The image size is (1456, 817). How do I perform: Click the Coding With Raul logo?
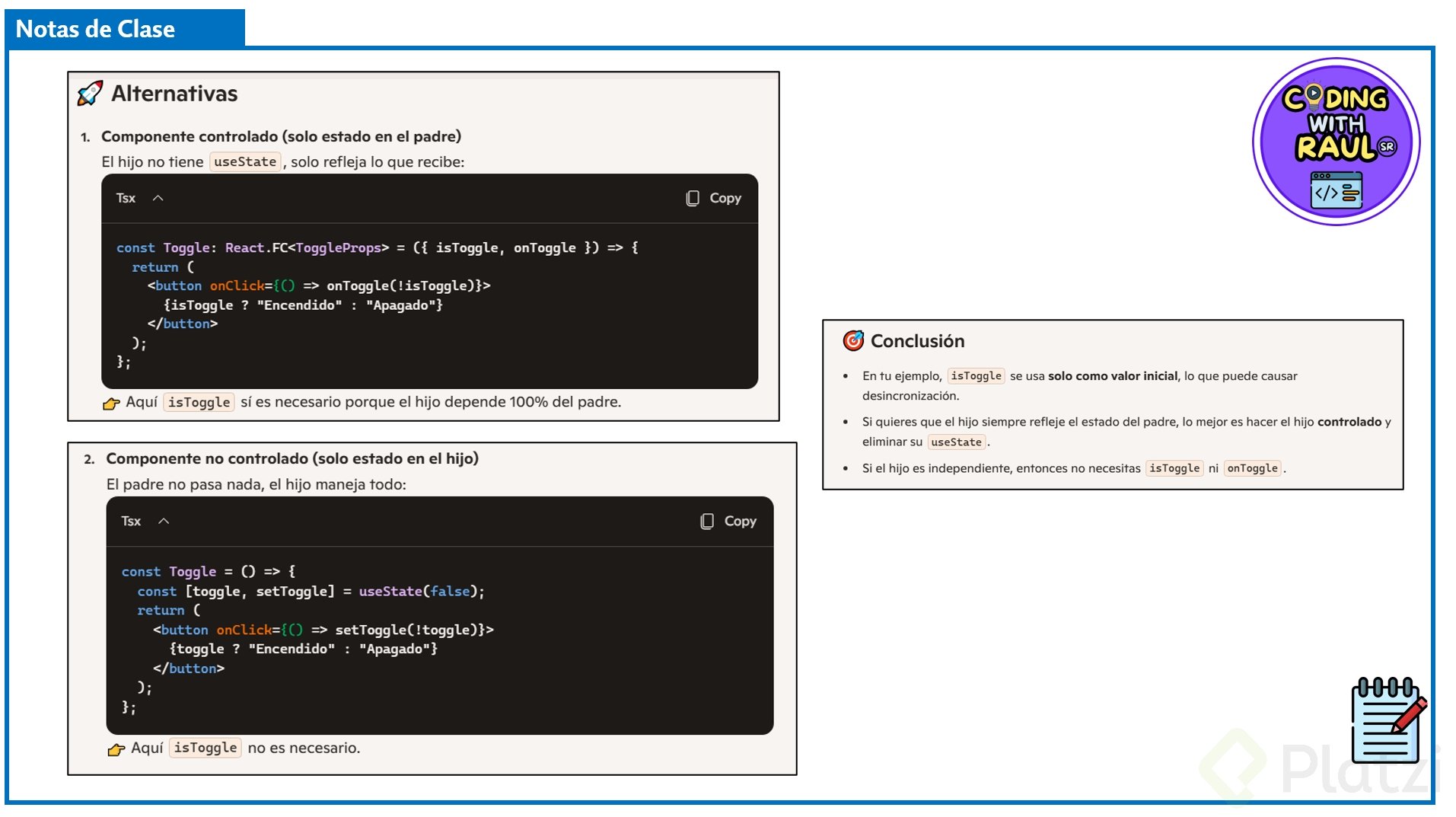pyautogui.click(x=1336, y=142)
